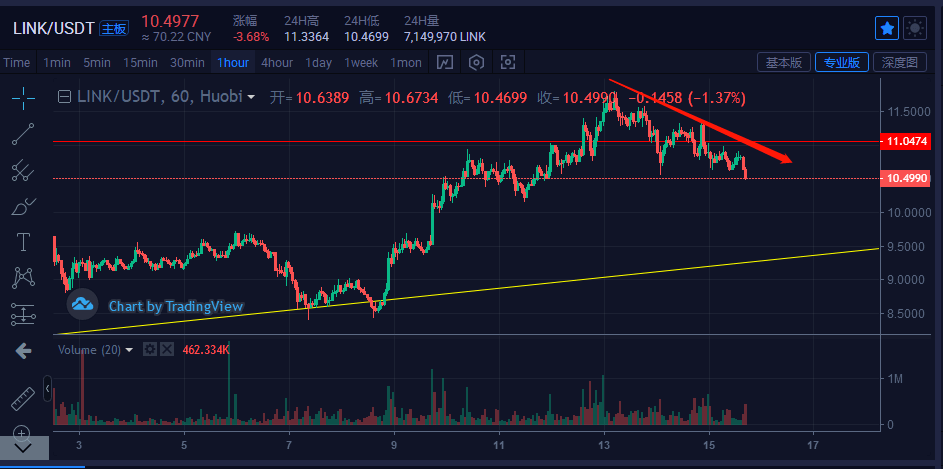Open the ruler measure tool
This screenshot has width=943, height=469.
tap(23, 401)
